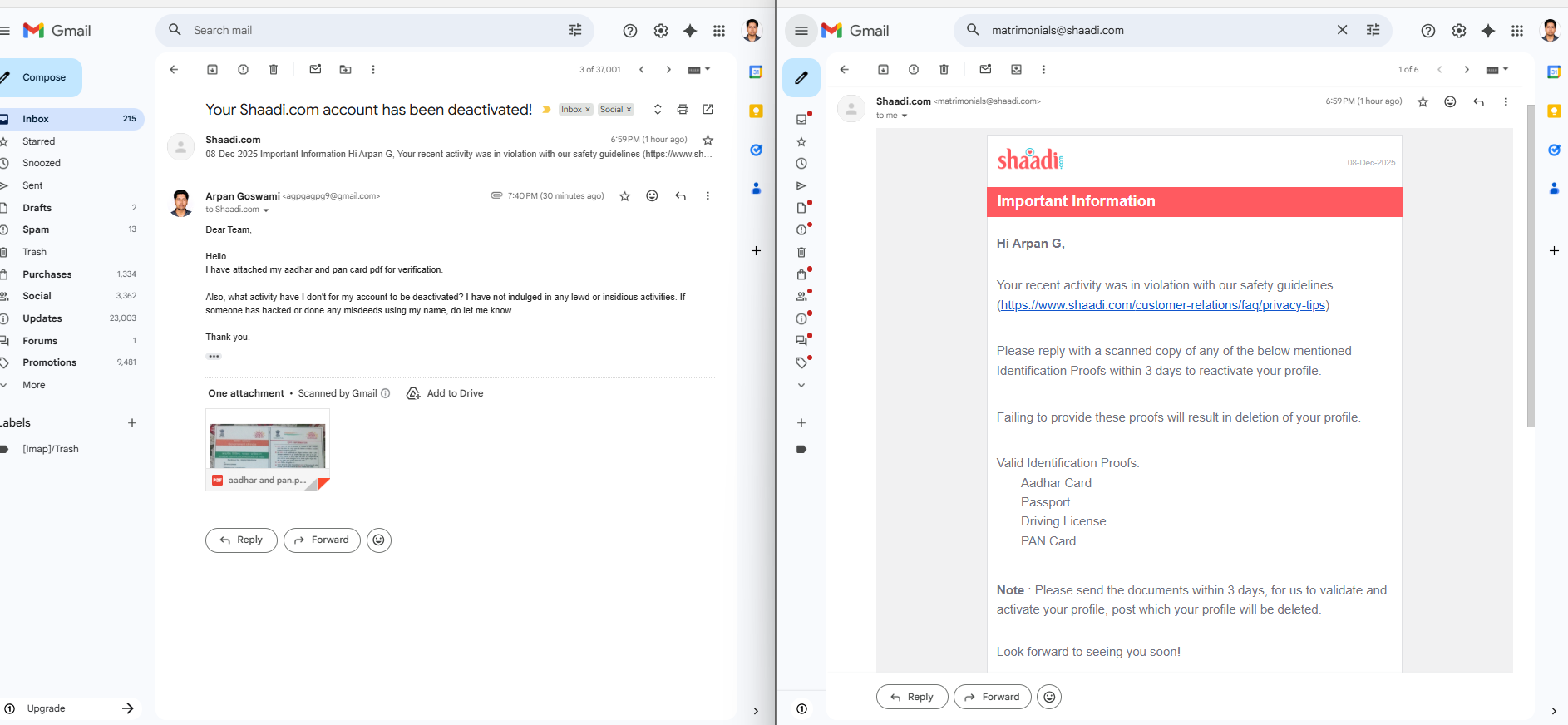1568x725 pixels.
Task: Clear the matrimonials@shaadi.com search with the X
Action: (1342, 30)
